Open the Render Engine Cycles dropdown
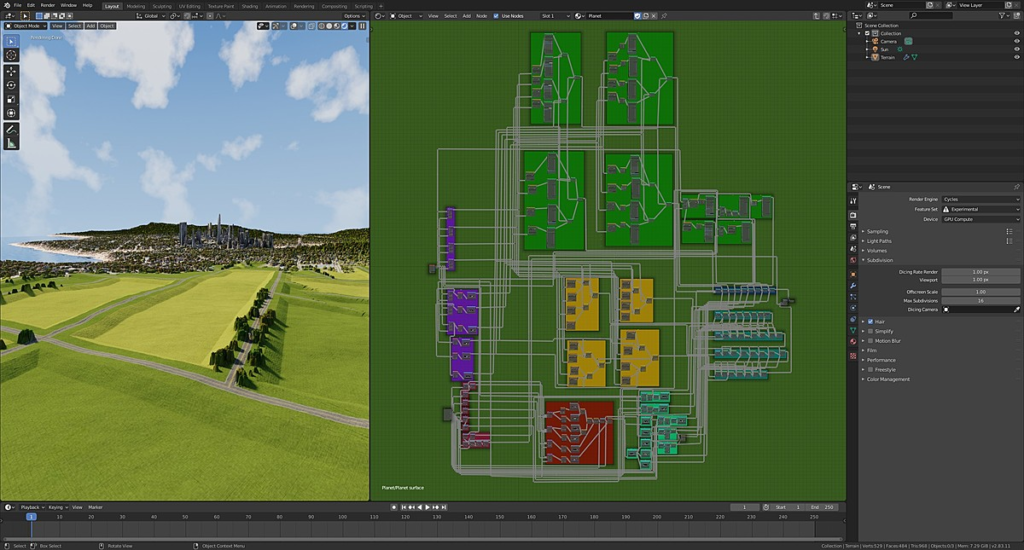1024x550 pixels. point(980,199)
